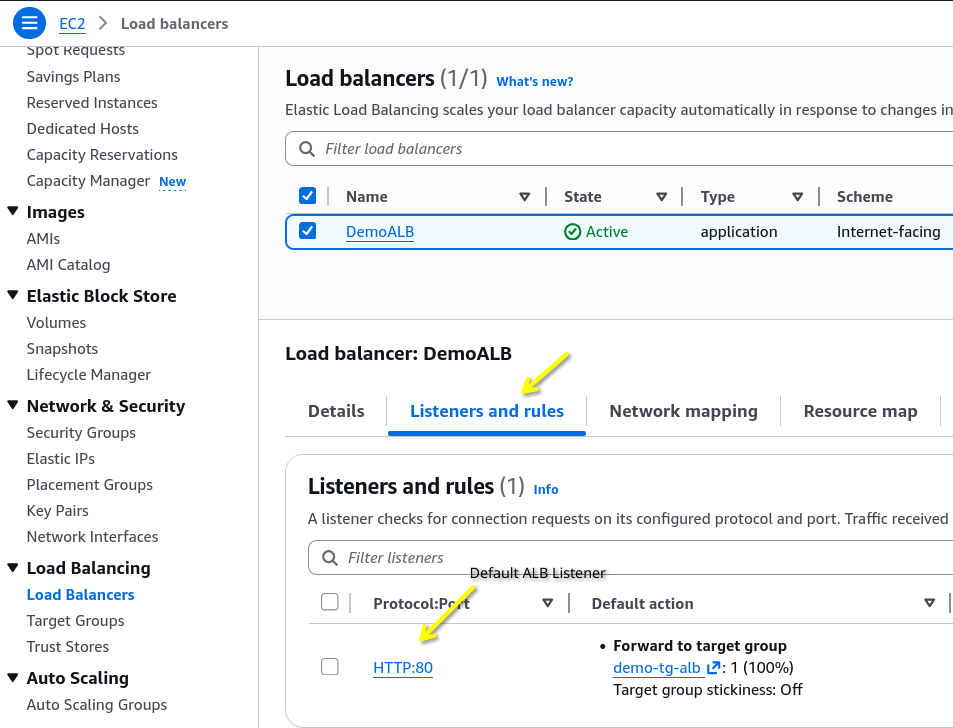Go to Auto Scaling Groups in sidebar
The height and width of the screenshot is (728, 953).
[x=97, y=705]
